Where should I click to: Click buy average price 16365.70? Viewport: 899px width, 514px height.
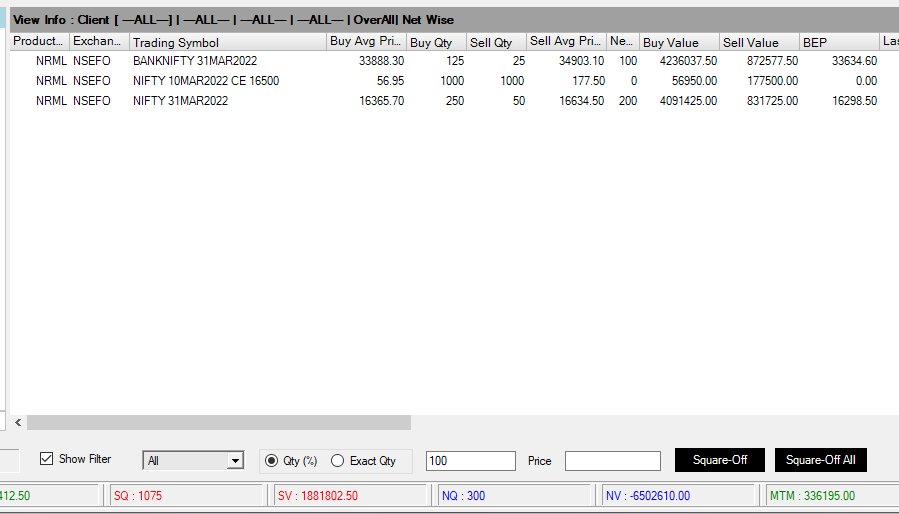[x=381, y=101]
